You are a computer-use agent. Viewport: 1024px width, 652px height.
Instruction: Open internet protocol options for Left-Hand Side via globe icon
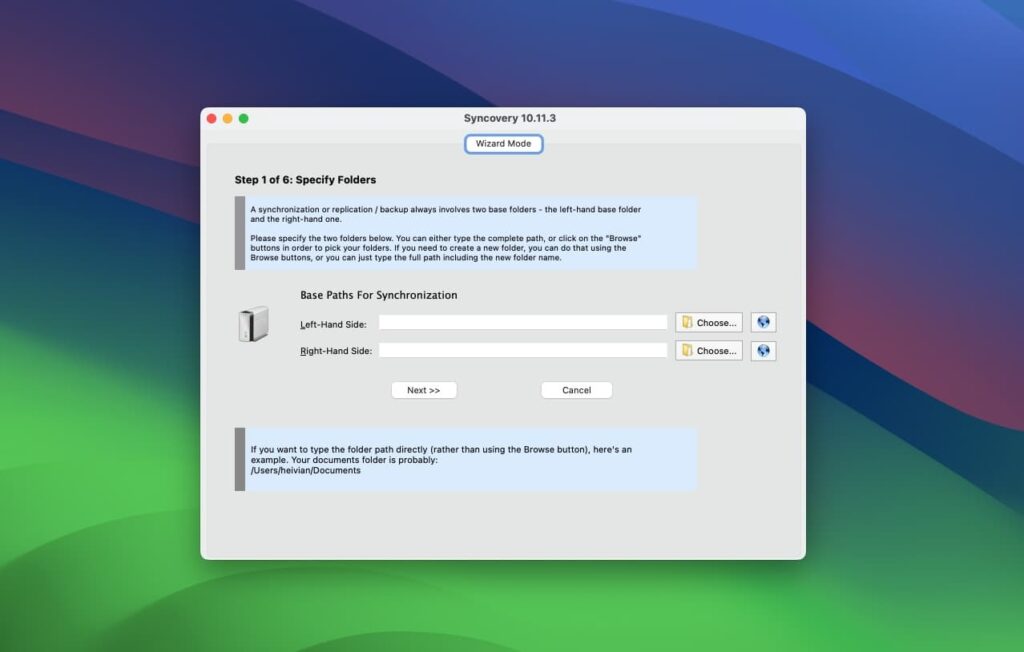coord(763,321)
